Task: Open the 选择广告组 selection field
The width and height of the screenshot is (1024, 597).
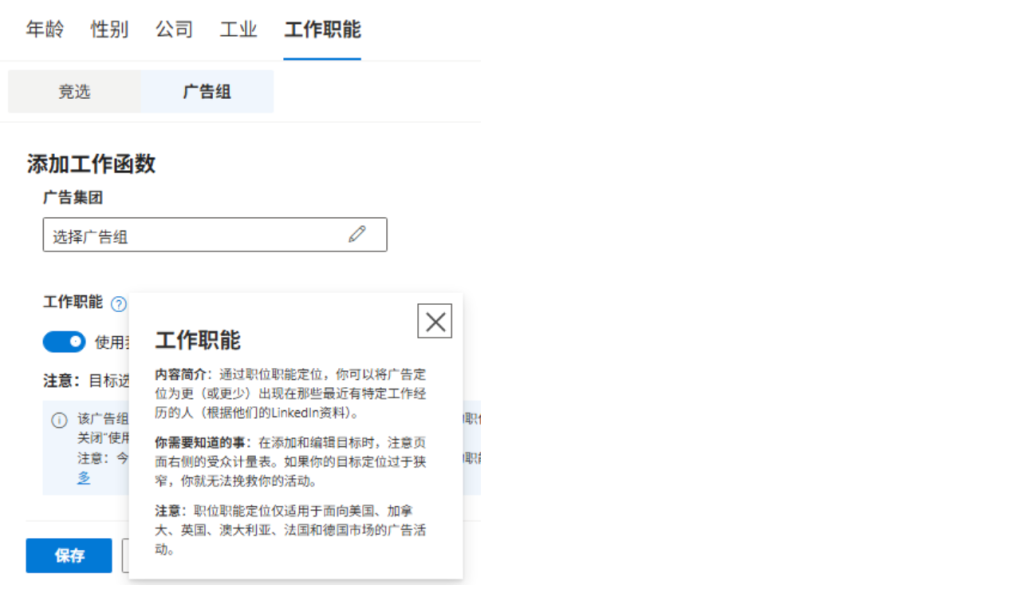Action: 200,235
